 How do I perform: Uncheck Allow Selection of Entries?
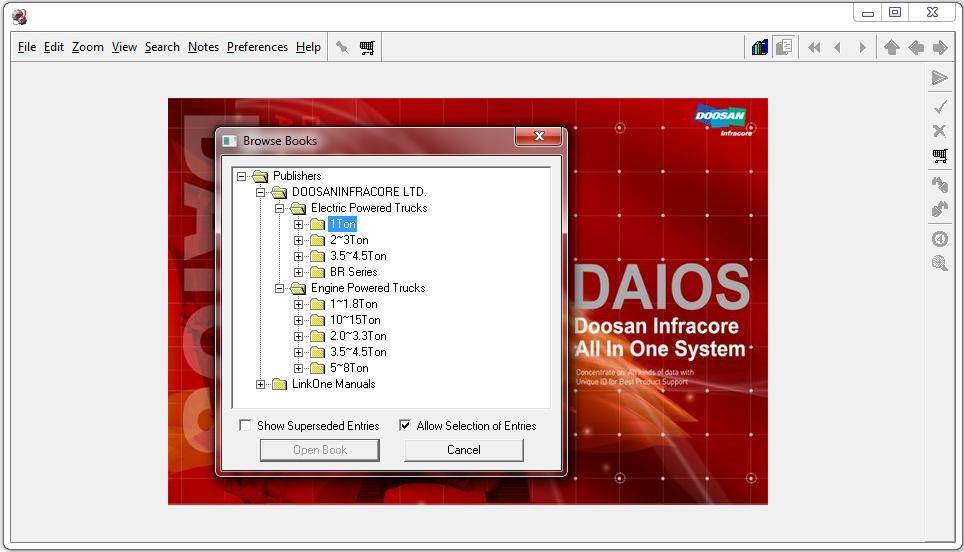(405, 425)
